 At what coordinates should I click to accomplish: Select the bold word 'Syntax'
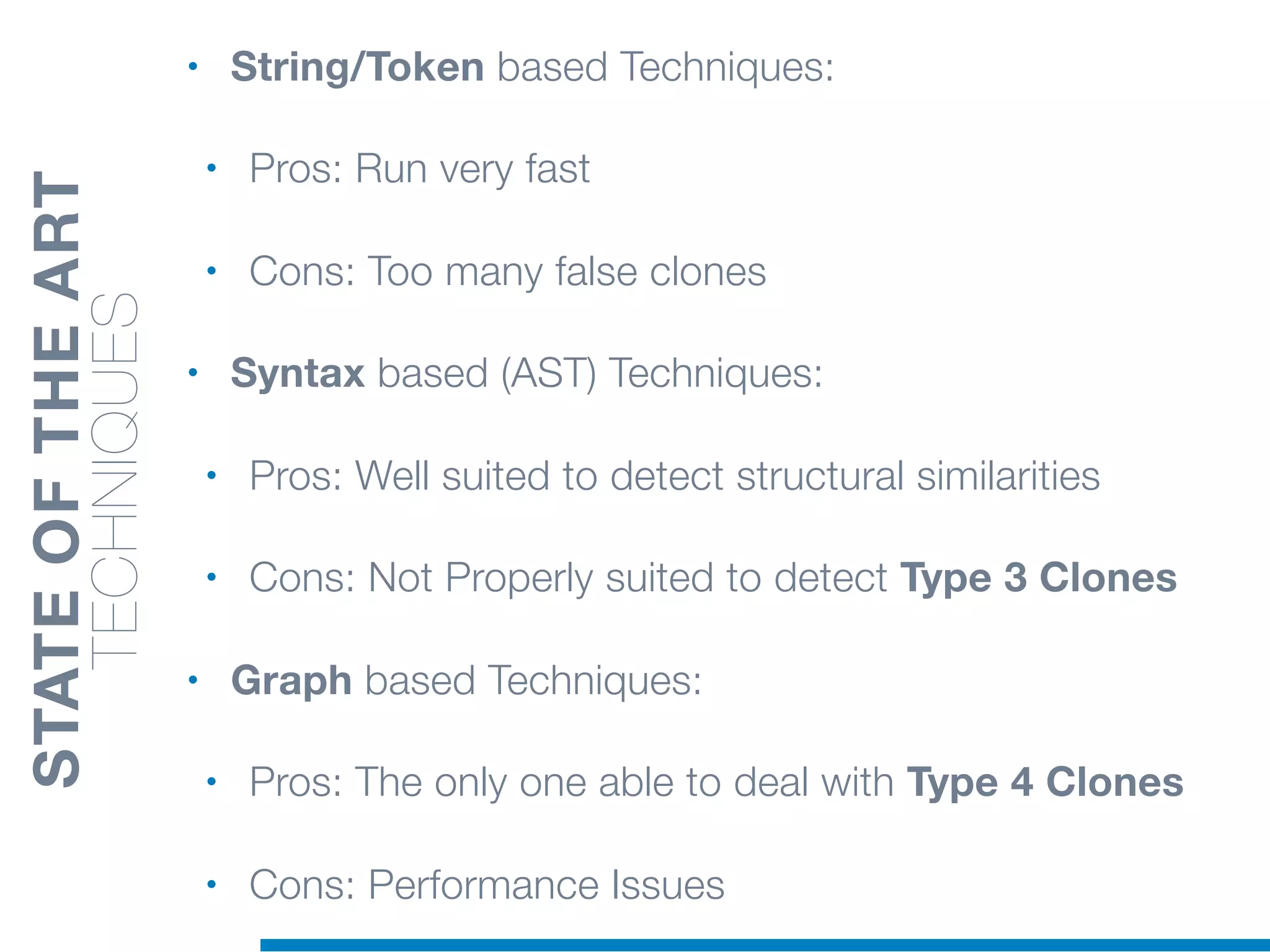[298, 374]
